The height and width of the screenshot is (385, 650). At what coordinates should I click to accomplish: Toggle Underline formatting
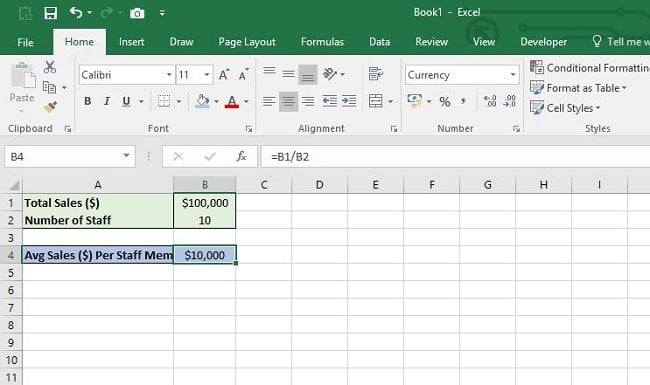126,101
